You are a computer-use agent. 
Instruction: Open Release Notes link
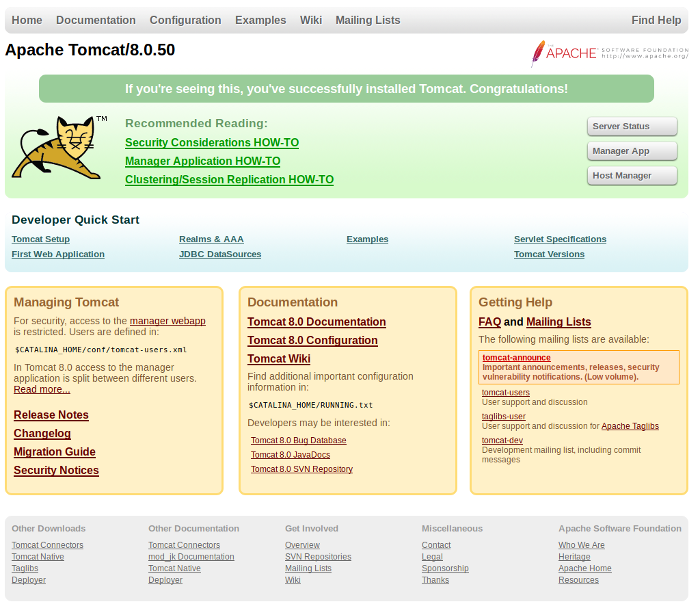point(51,415)
